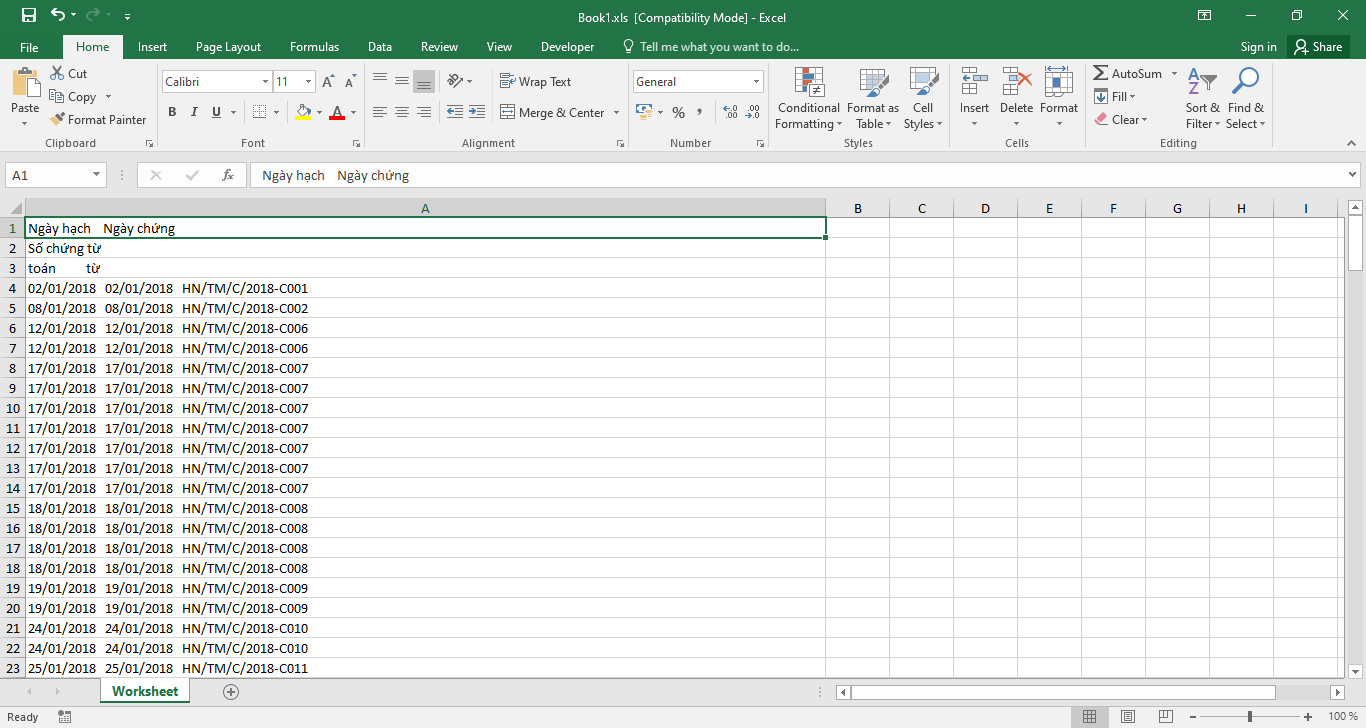Screen dimensions: 1366x728
Task: Open the Developer ribbon tab
Action: 567,46
